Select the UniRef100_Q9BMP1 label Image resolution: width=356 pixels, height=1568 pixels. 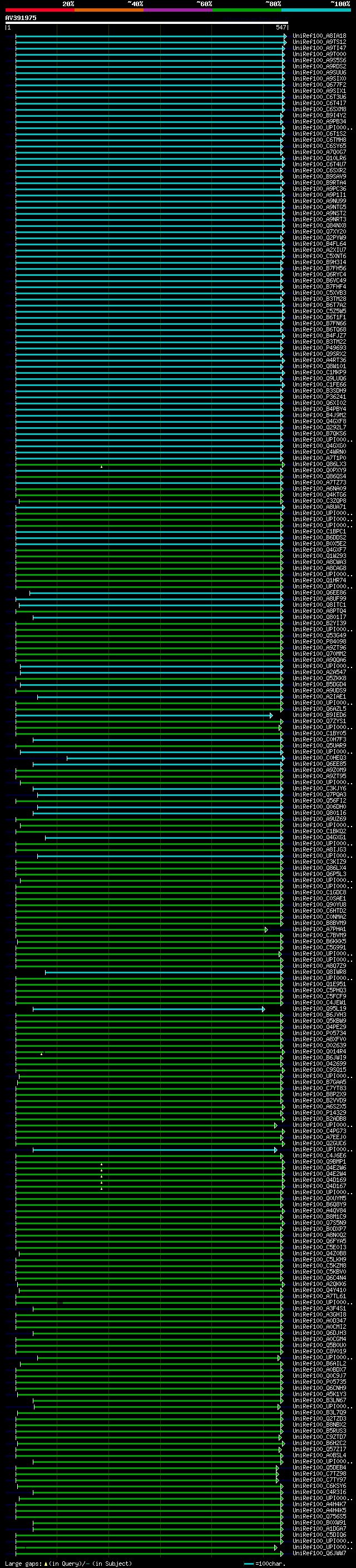(x=319, y=1162)
